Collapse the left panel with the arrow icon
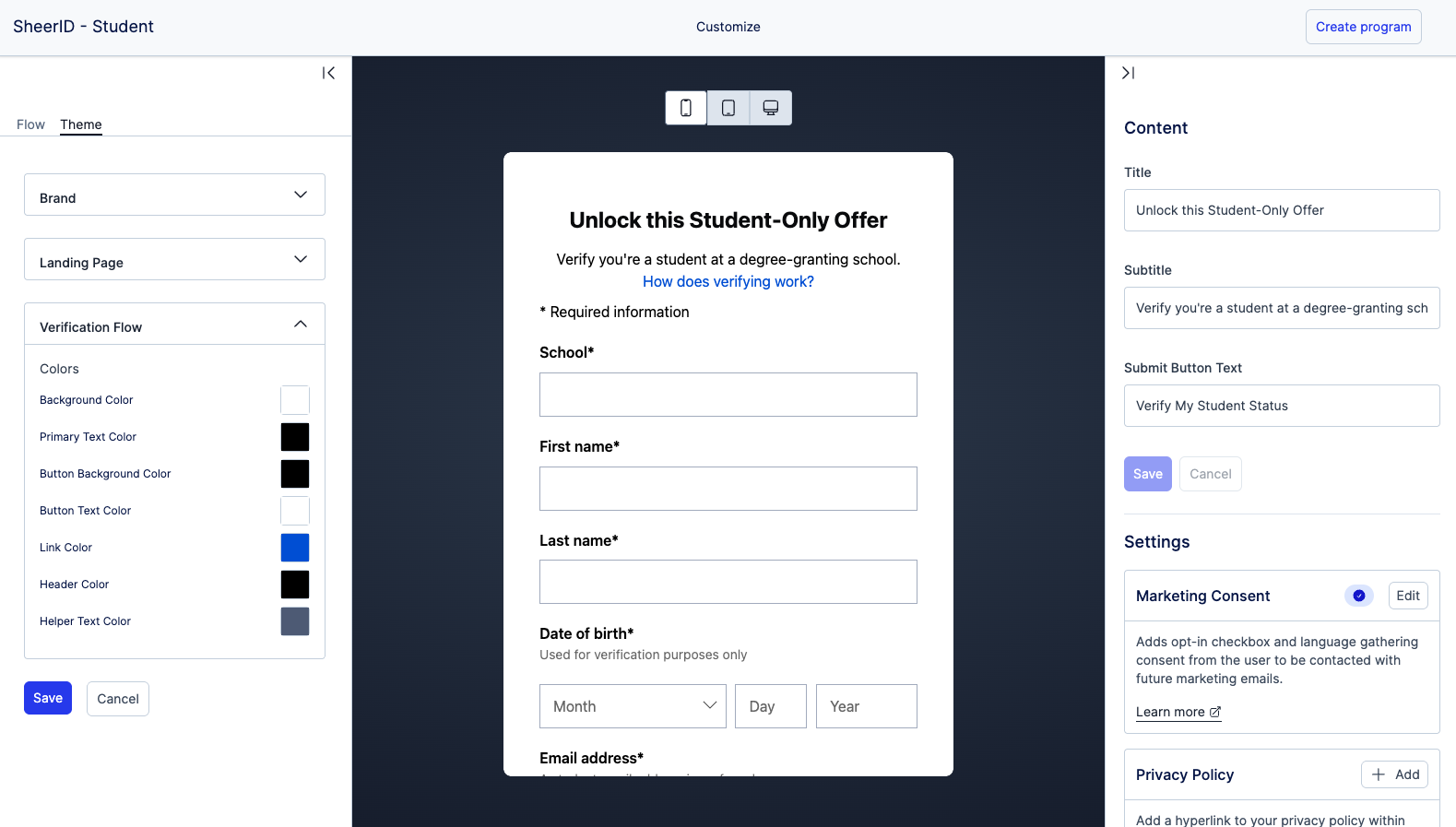The height and width of the screenshot is (827, 1456). pos(328,73)
